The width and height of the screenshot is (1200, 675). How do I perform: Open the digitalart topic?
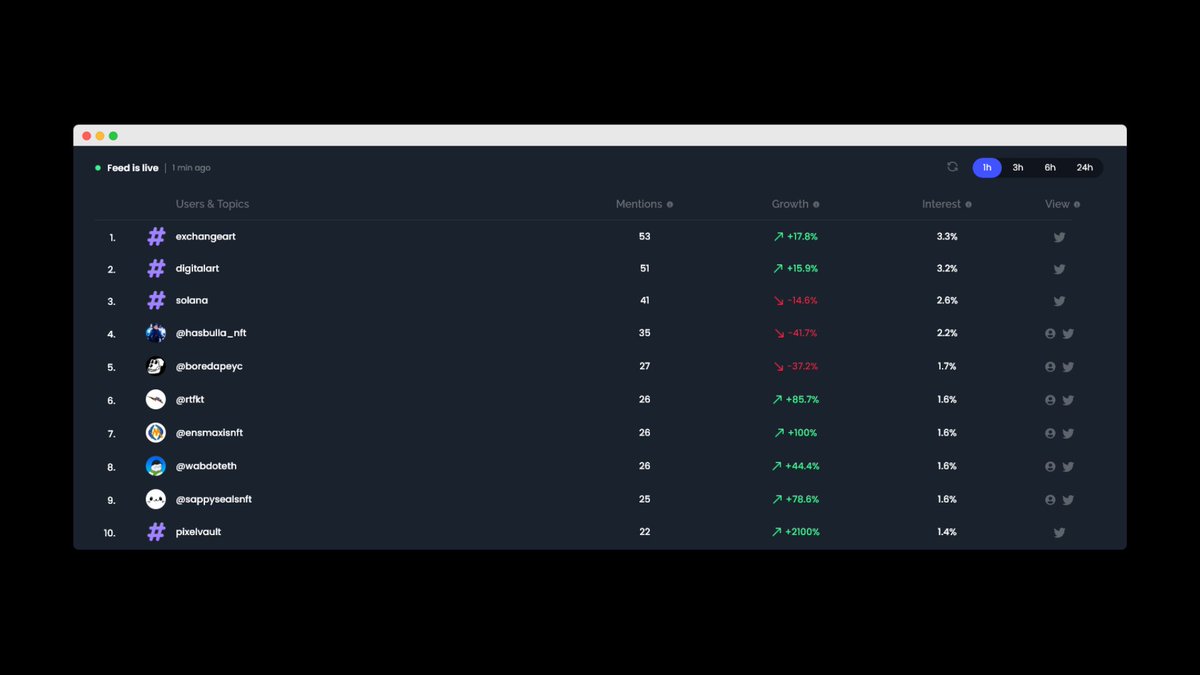[199, 268]
